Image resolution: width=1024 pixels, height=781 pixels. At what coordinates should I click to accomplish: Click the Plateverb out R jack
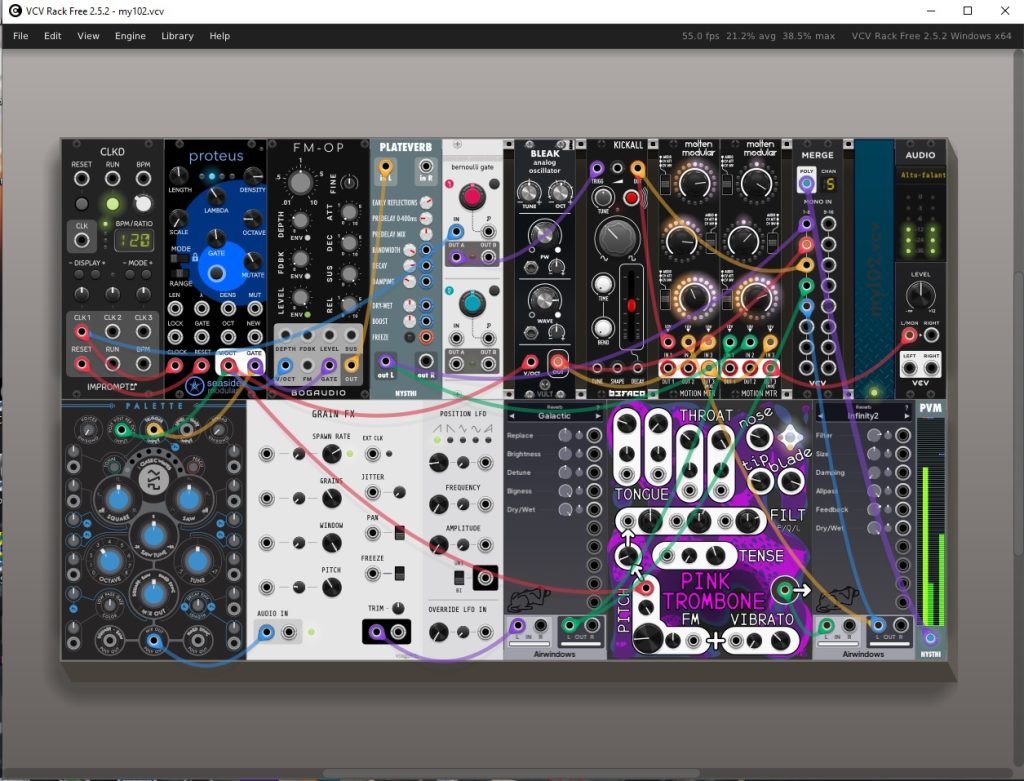pyautogui.click(x=426, y=361)
